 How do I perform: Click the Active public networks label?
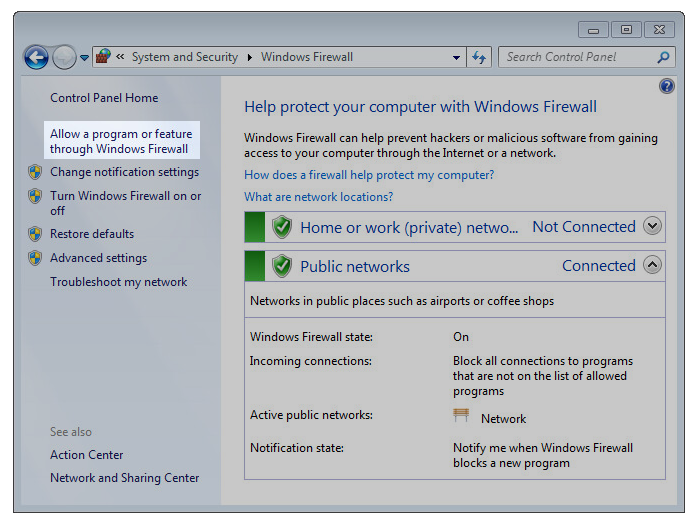tap(311, 415)
